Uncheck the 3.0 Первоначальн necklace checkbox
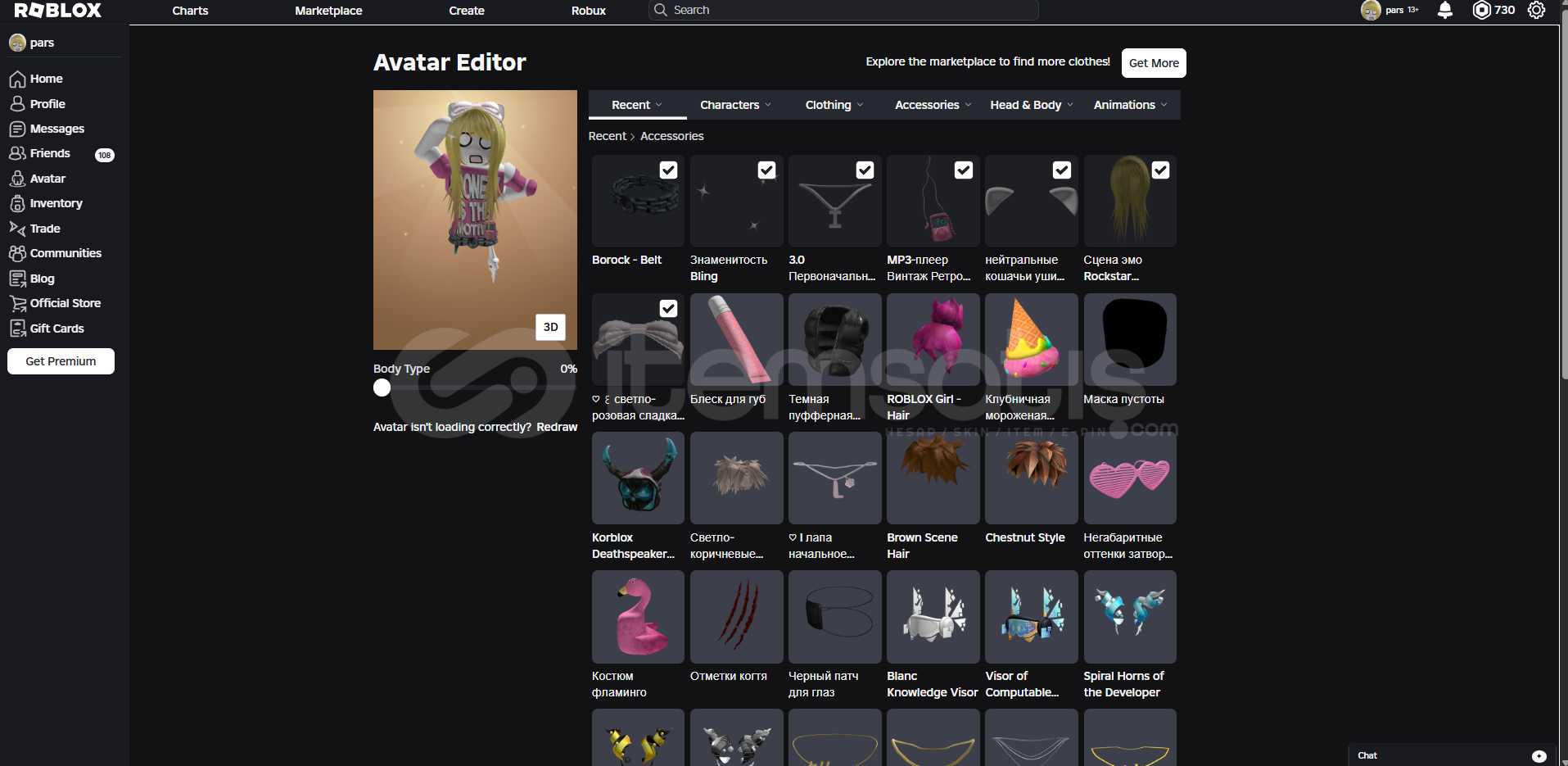The image size is (1568, 766). click(865, 170)
